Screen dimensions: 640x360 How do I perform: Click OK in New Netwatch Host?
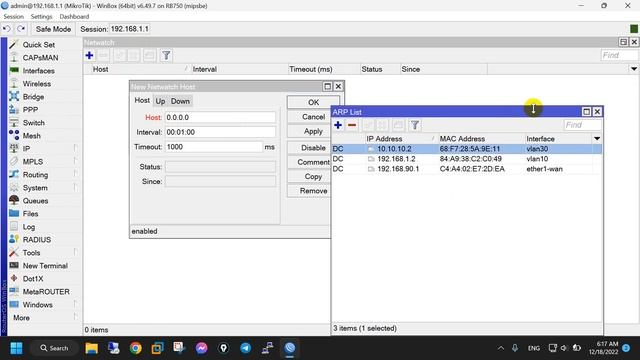[x=313, y=102]
